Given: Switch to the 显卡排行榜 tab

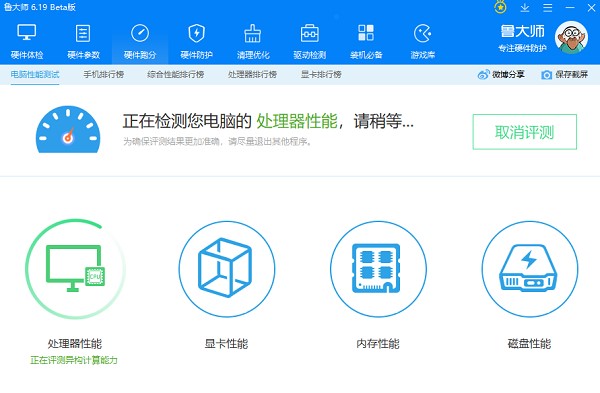Looking at the screenshot, I should coord(321,74).
